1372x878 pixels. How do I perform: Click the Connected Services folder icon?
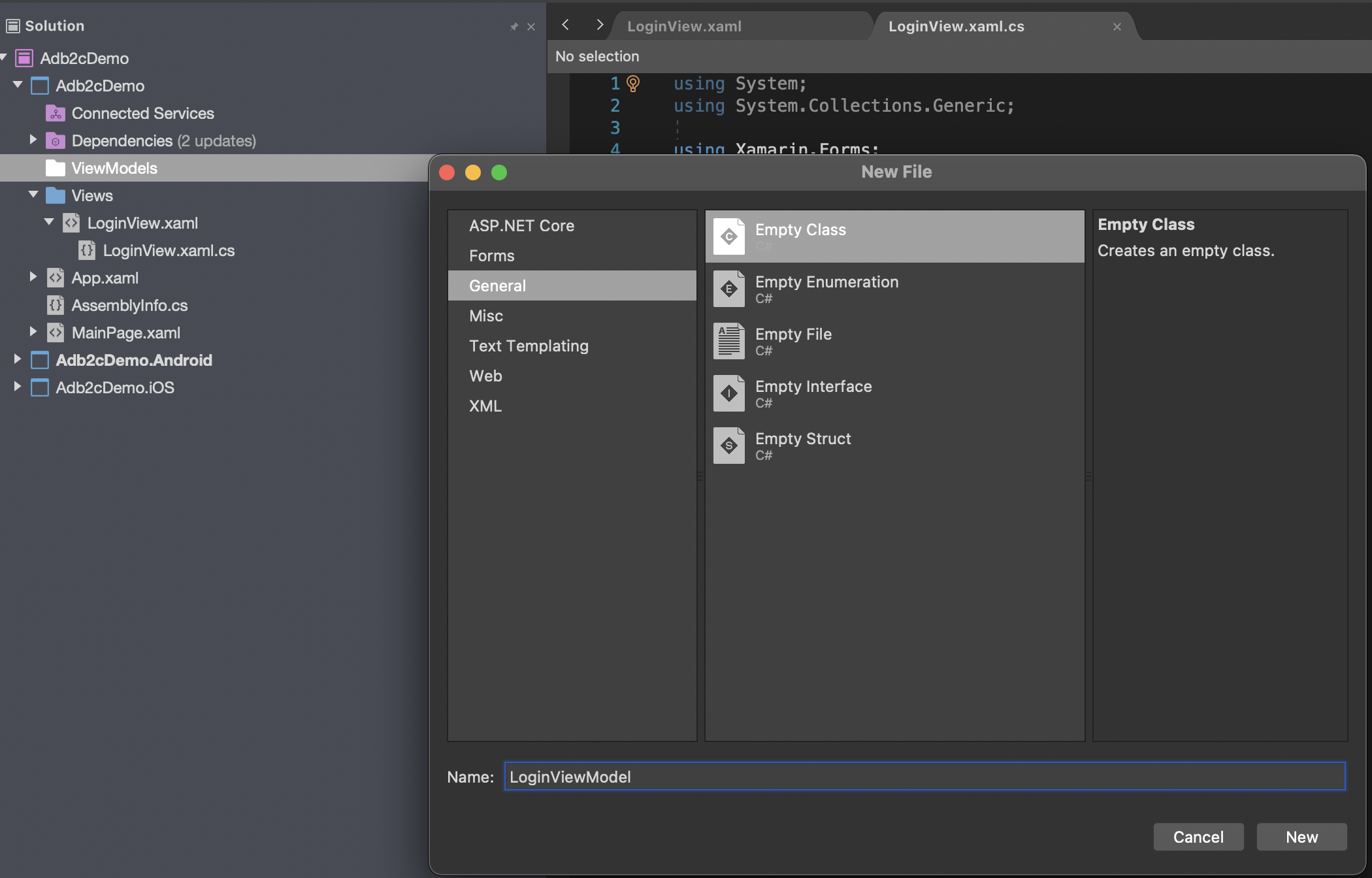pyautogui.click(x=56, y=114)
